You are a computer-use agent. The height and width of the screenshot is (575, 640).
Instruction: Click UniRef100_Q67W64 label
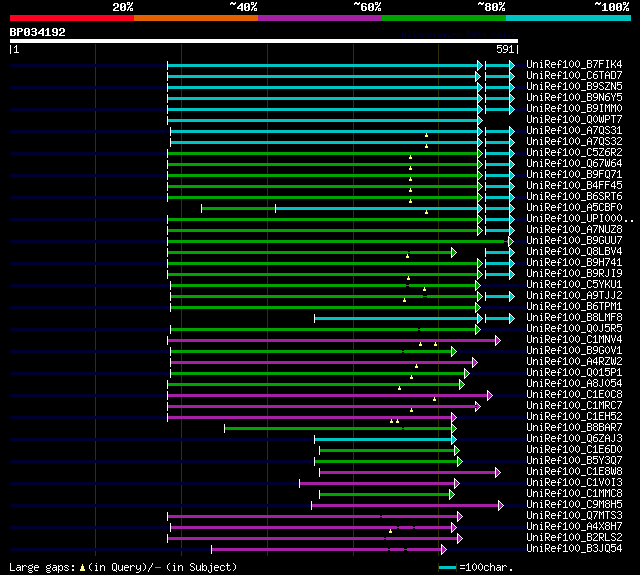(574, 164)
